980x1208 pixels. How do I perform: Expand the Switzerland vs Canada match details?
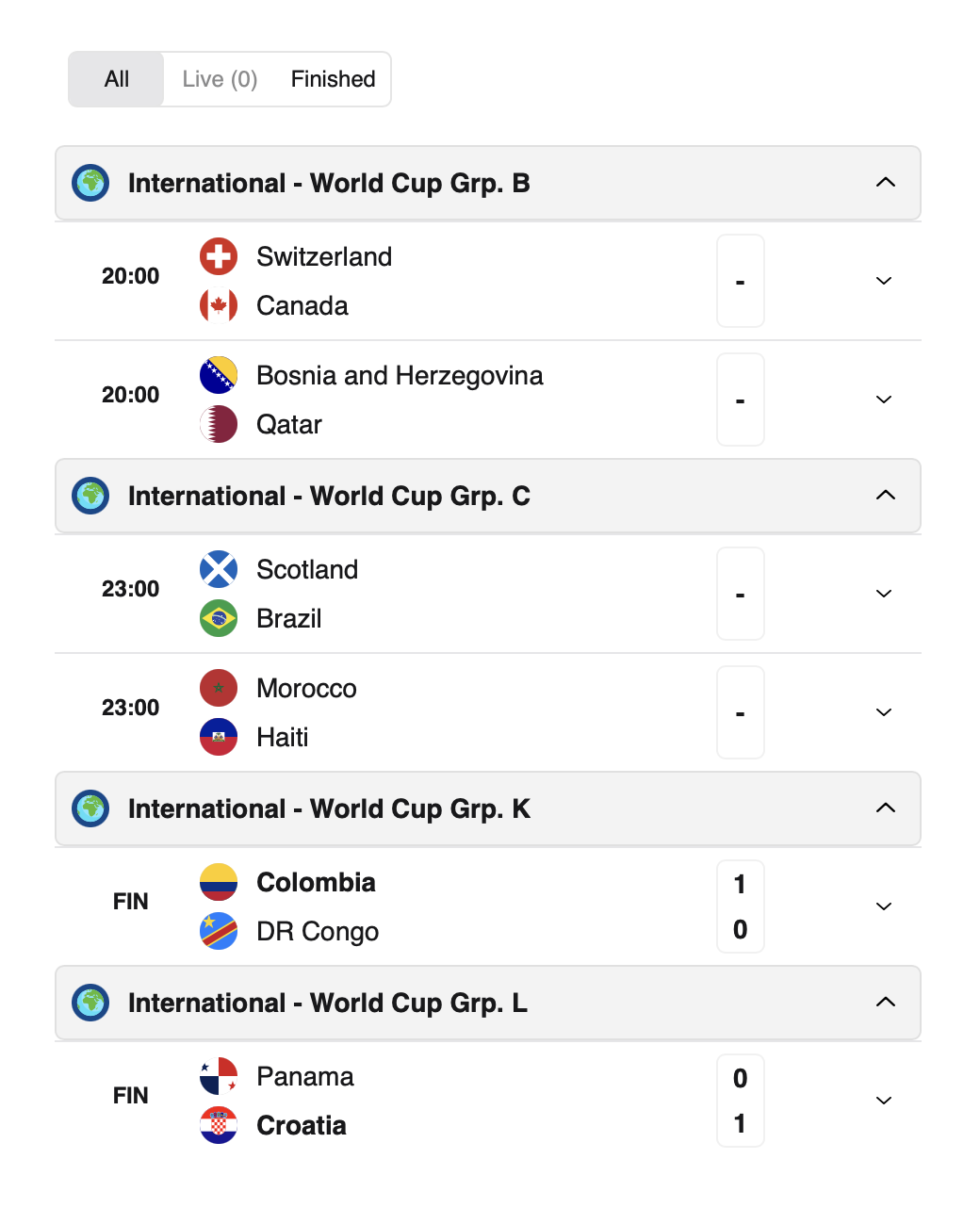click(884, 281)
